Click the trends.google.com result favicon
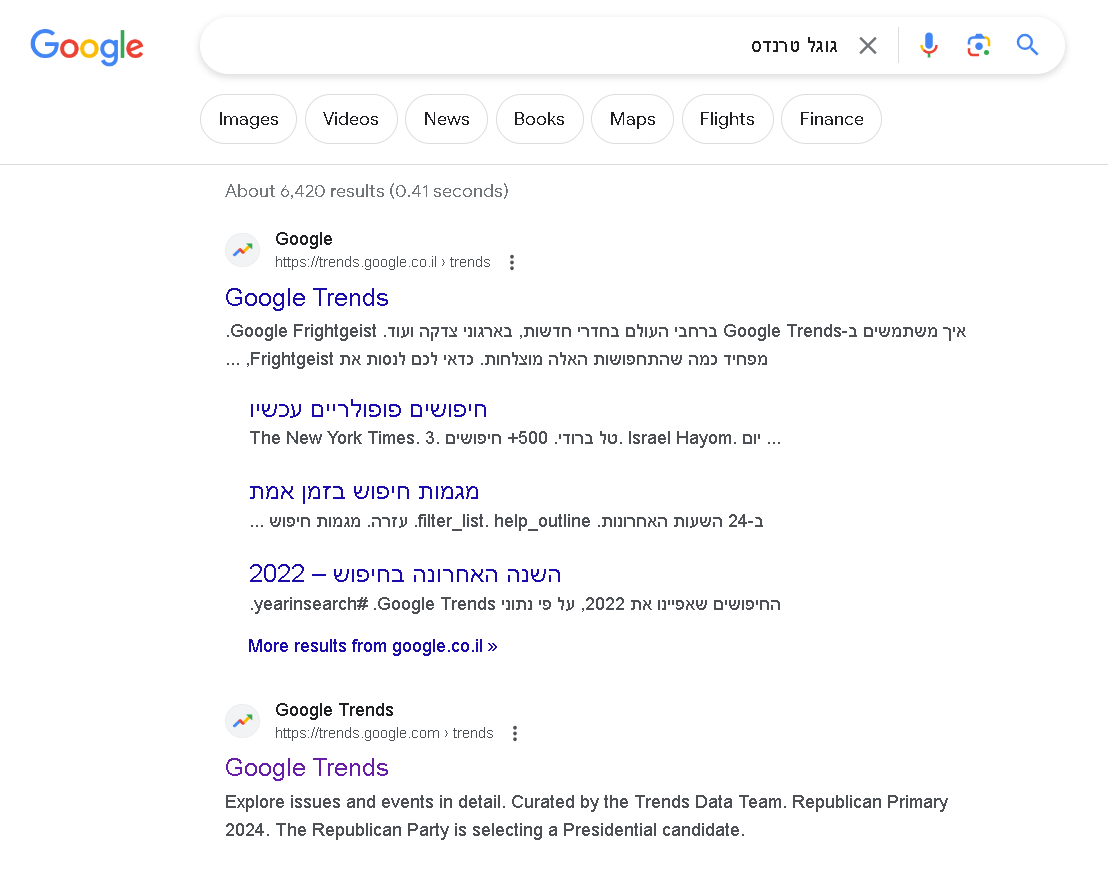The image size is (1108, 877). [242, 721]
